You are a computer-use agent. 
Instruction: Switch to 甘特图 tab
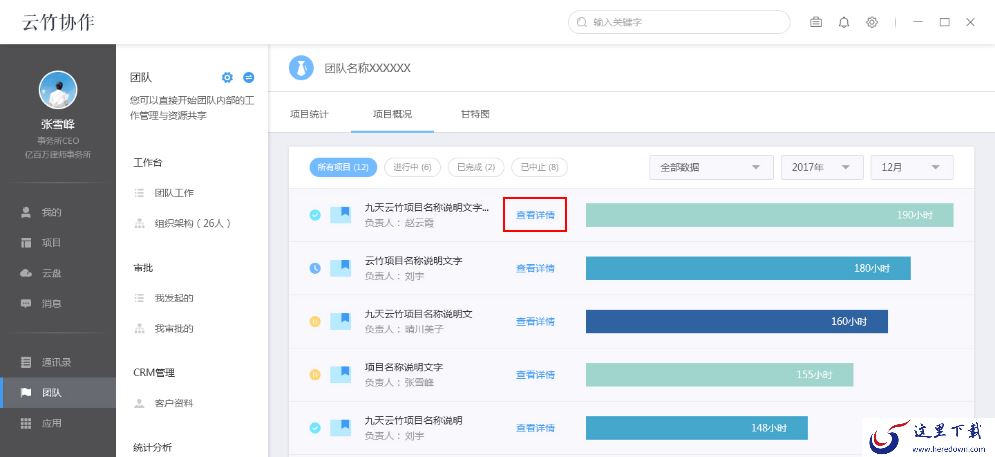[x=475, y=114]
